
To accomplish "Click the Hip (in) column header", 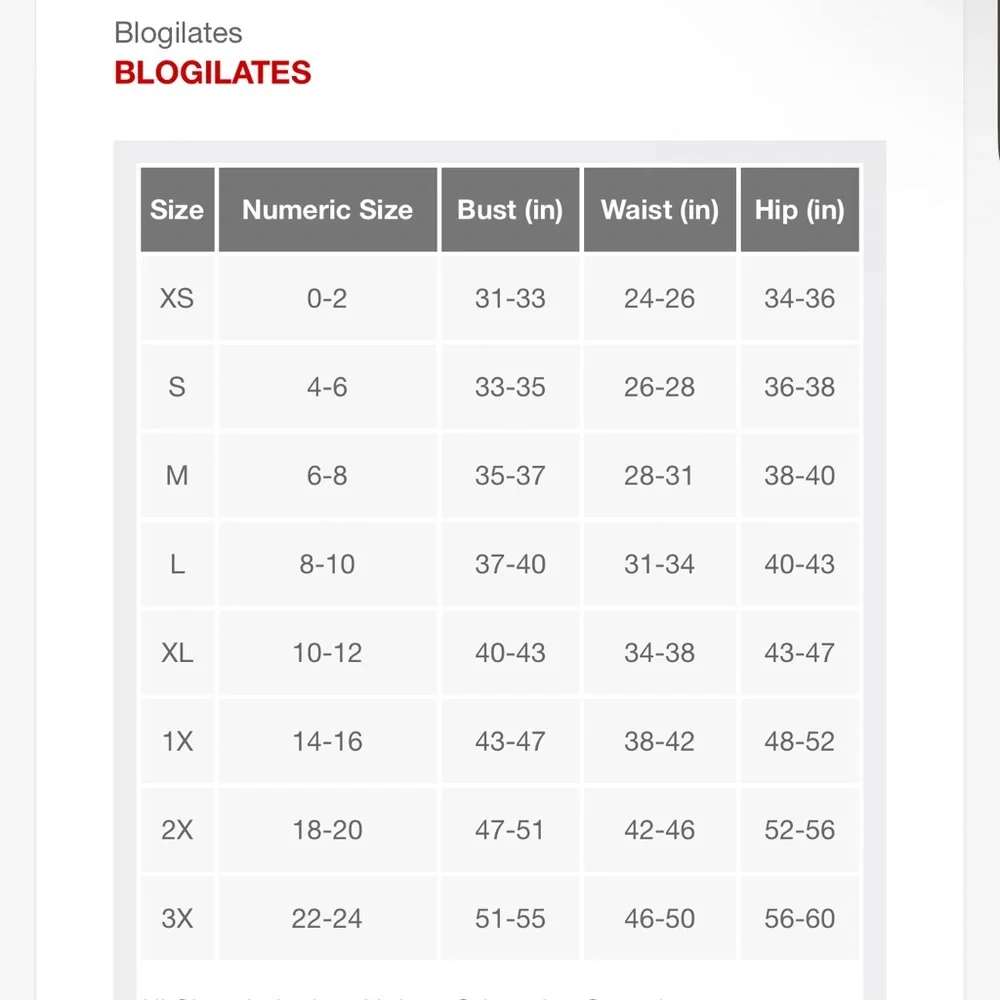I will (x=799, y=210).
